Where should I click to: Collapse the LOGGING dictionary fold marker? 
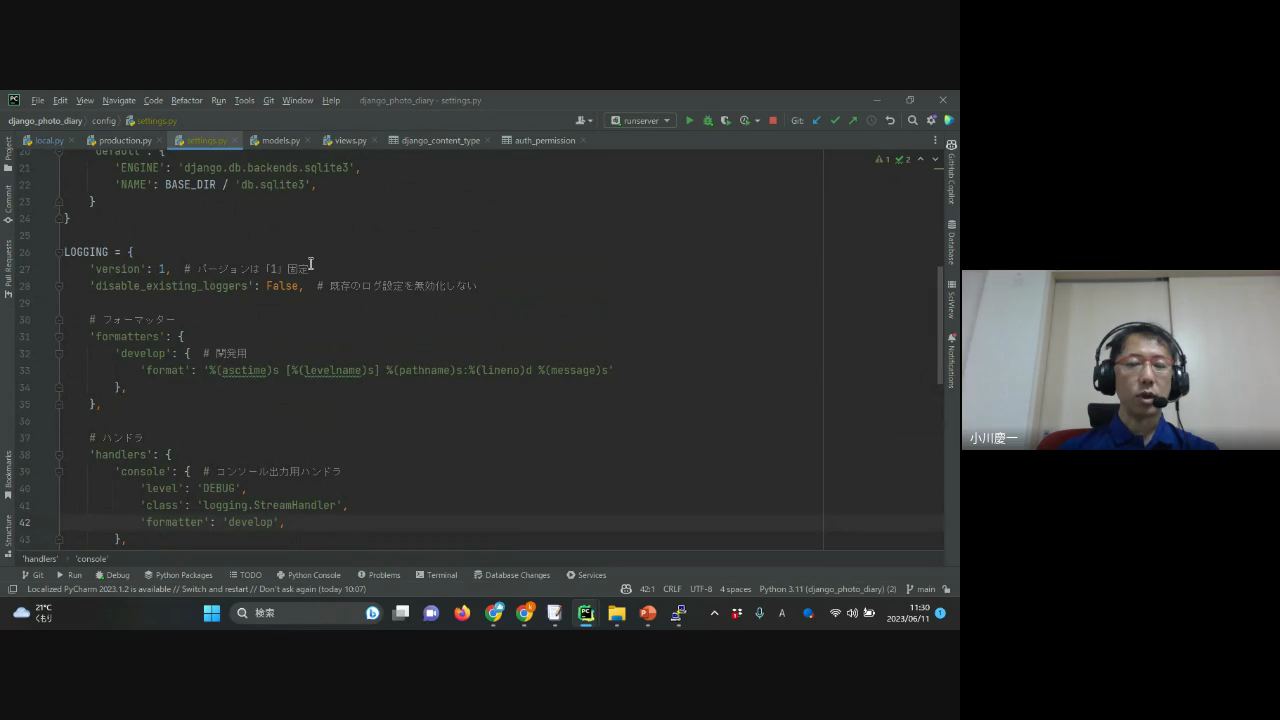coord(58,252)
